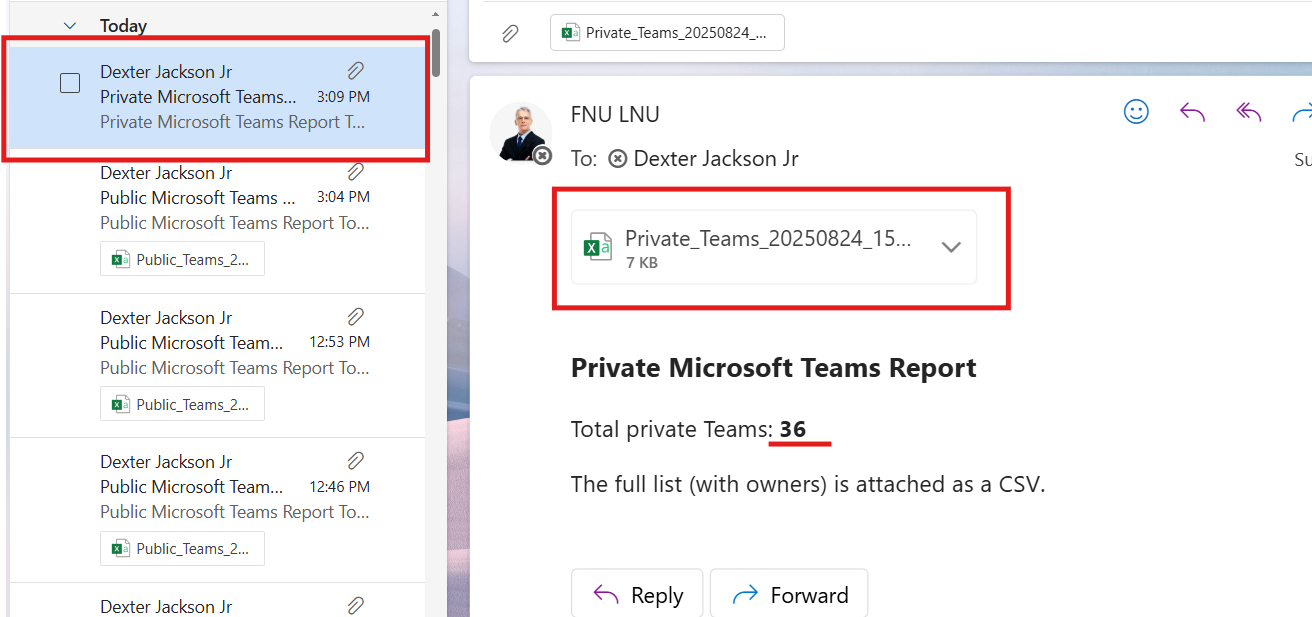1312x617 pixels.
Task: Click paperclip icon on 12:53 PM email
Action: pyautogui.click(x=355, y=317)
